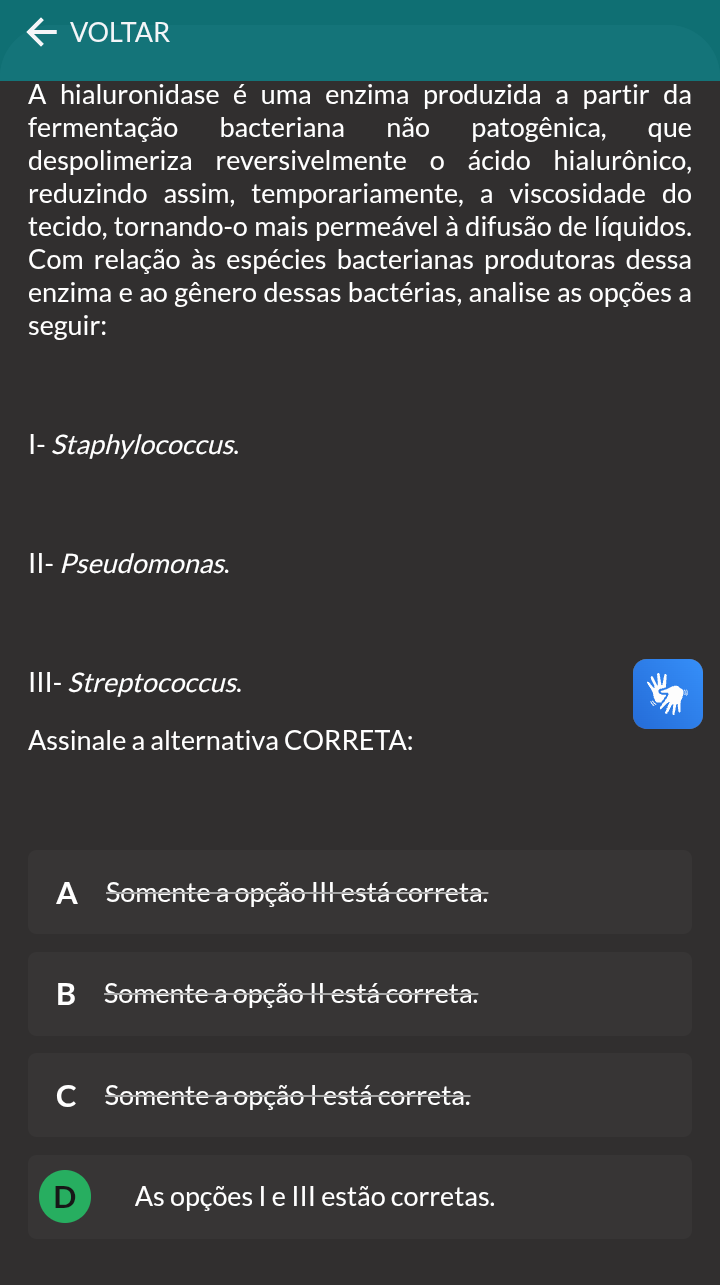Click the question text line 'Com relação às espécies'
Viewport: 720px width, 1285px height.
[360, 260]
